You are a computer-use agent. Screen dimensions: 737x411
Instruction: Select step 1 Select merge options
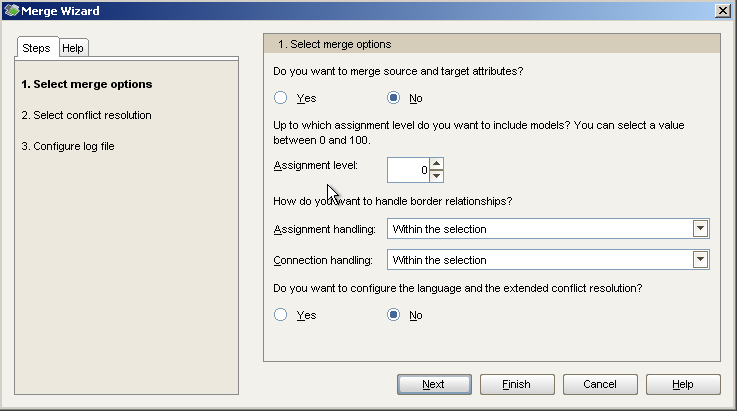click(x=87, y=84)
